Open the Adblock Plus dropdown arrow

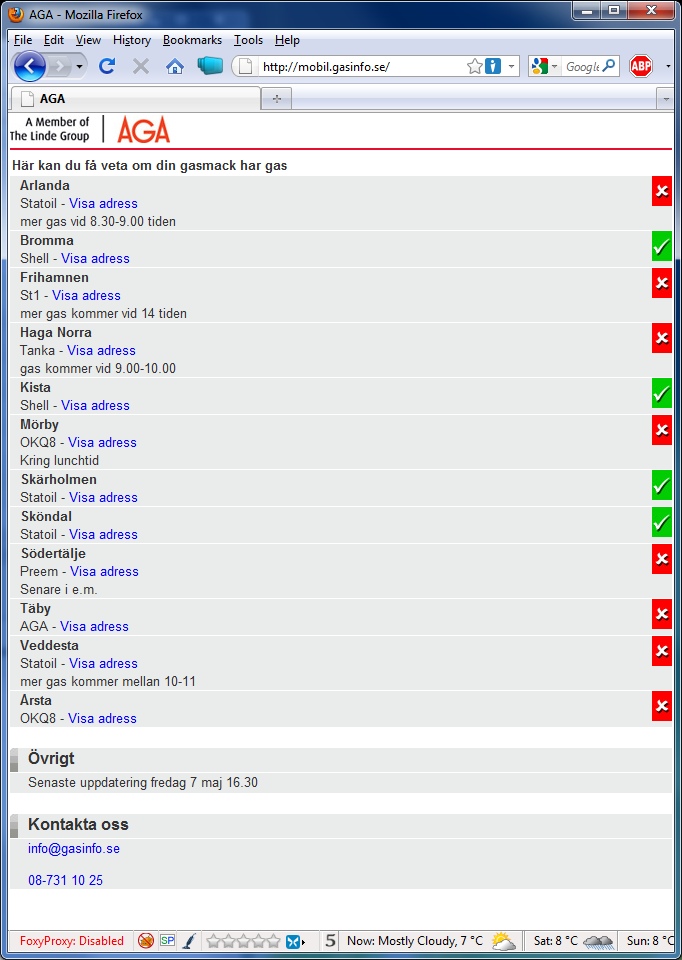tap(668, 66)
